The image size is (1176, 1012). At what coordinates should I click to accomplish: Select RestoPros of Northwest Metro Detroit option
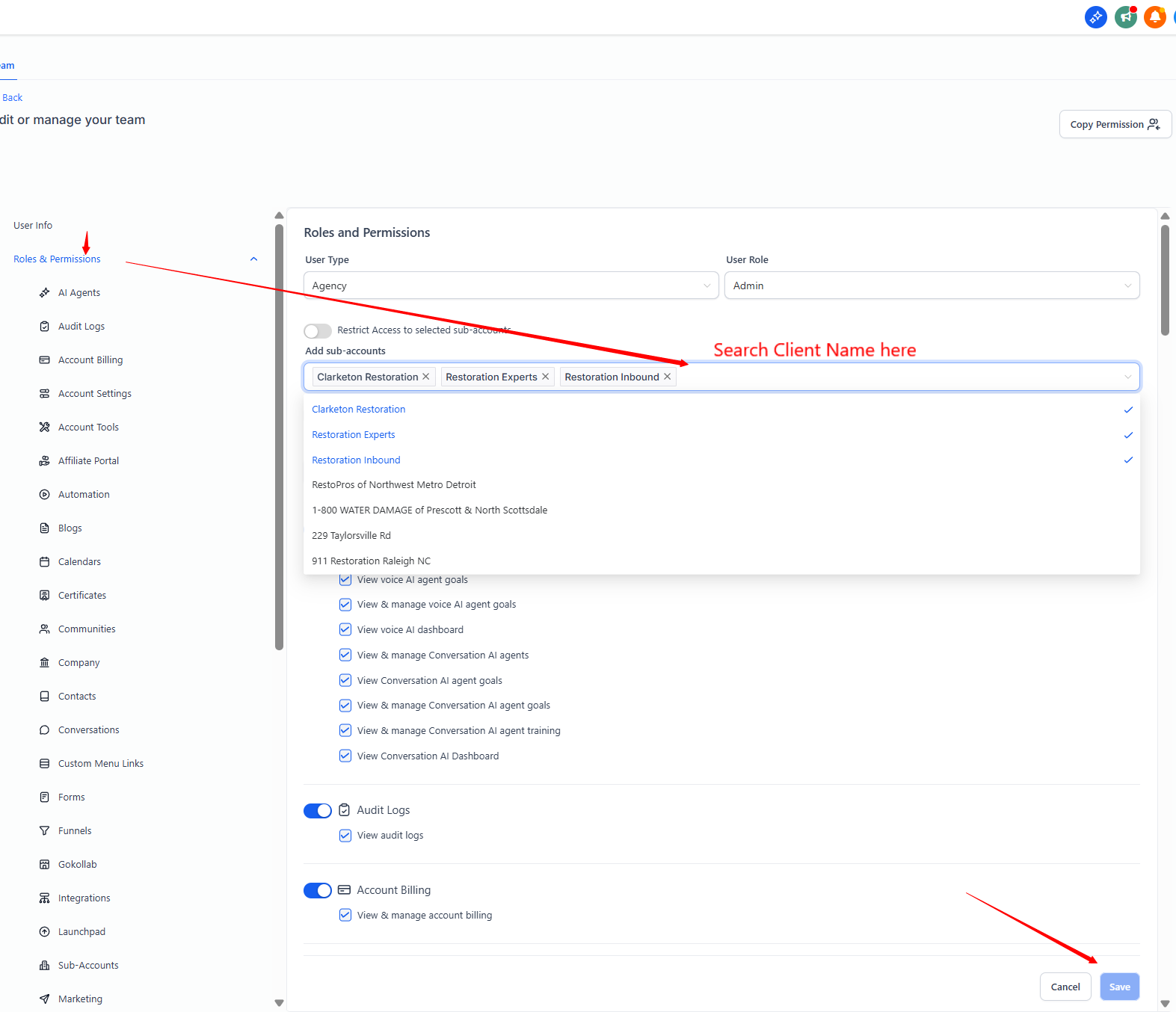tap(394, 485)
